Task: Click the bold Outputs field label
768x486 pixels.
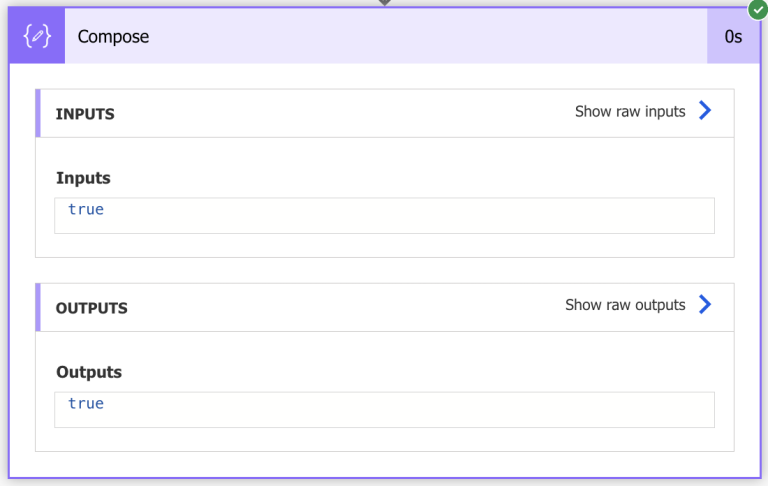Action: (x=89, y=372)
